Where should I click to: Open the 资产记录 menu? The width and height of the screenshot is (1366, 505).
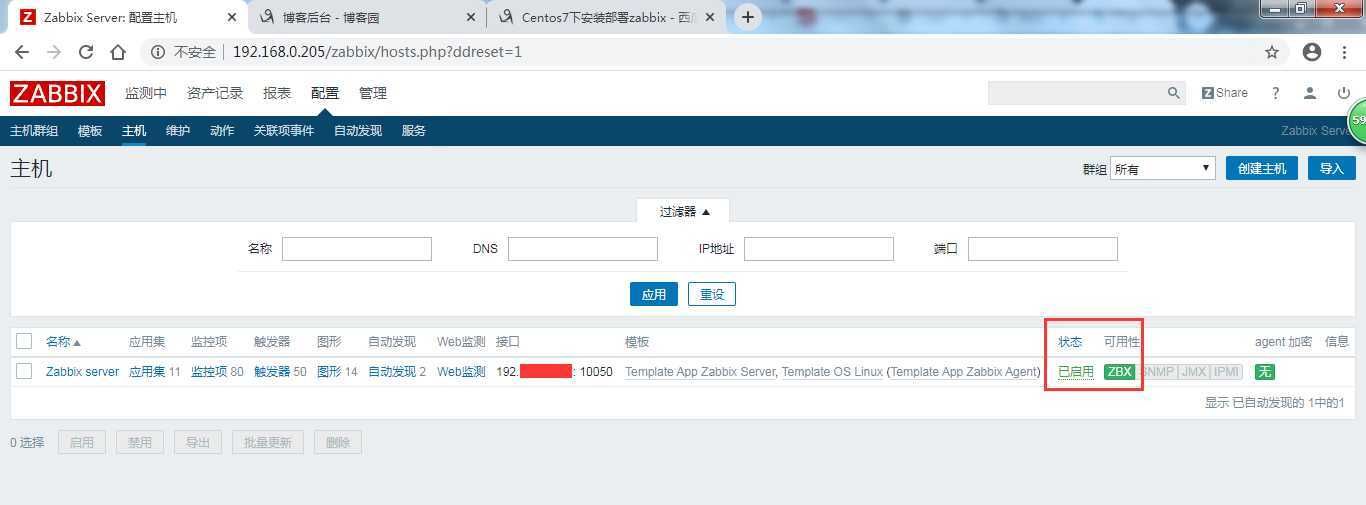pos(215,93)
